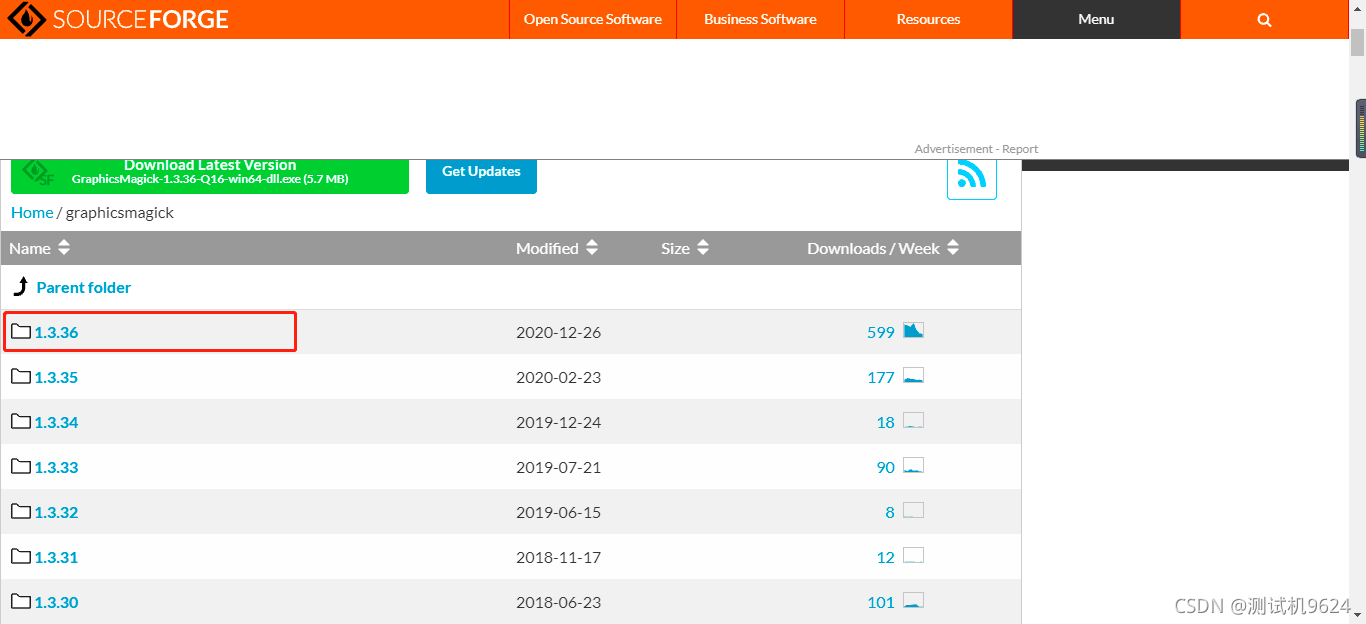
Task: Open download stats chart for 1.3.35
Action: [913, 375]
